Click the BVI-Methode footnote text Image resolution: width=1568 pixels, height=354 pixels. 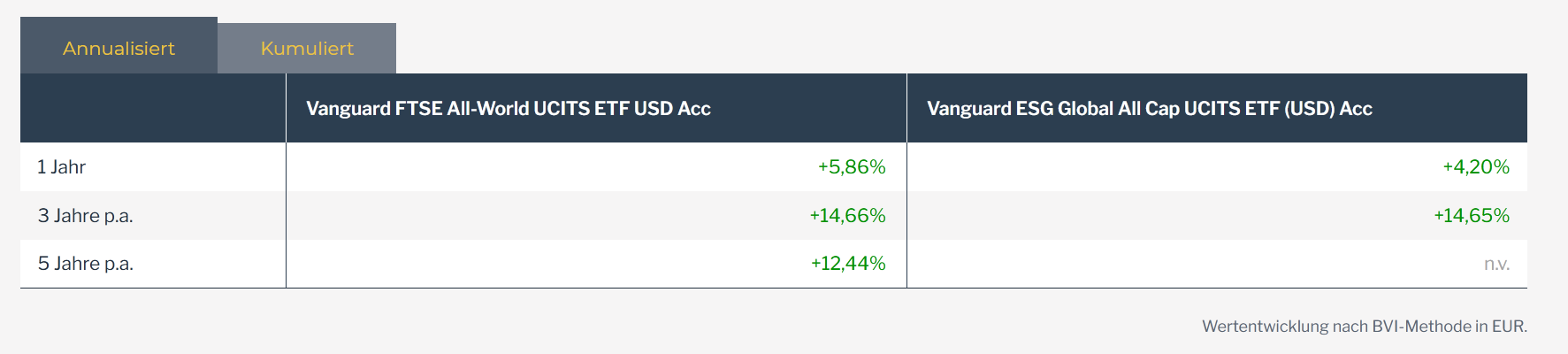(x=1421, y=327)
